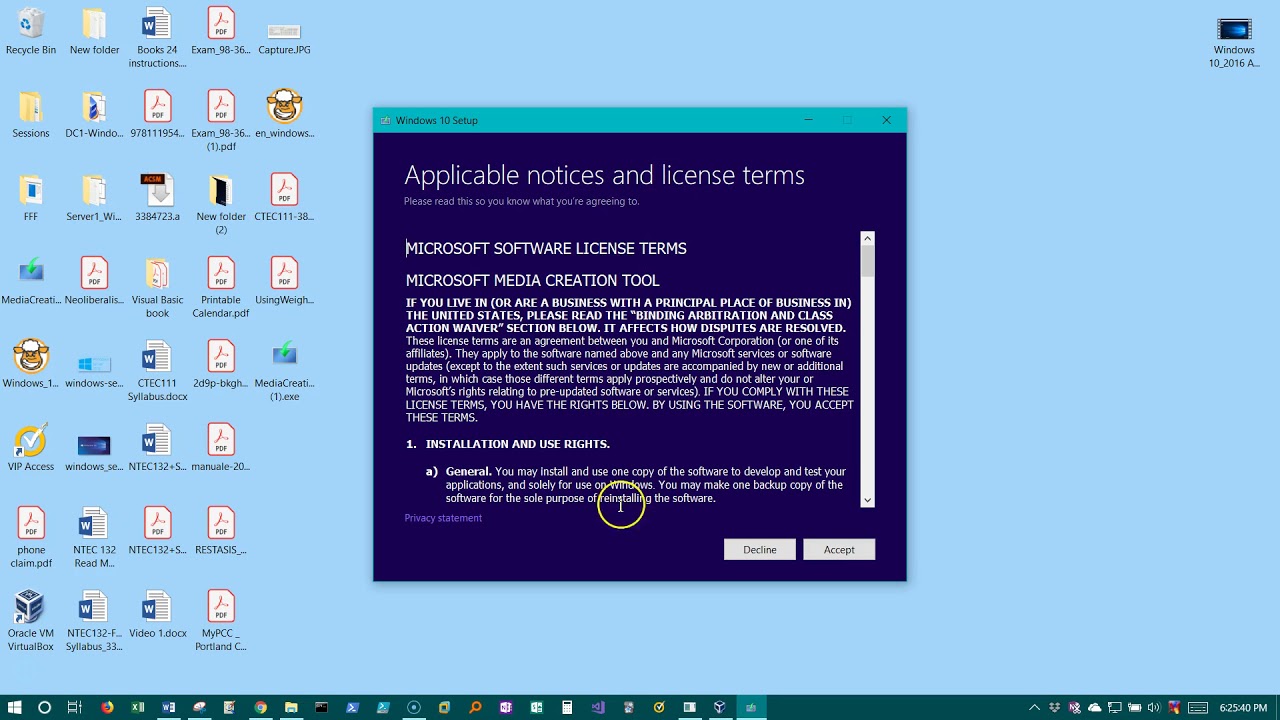Select the Sessions folder on desktop
Viewport: 1280px width, 720px height.
pos(31,114)
